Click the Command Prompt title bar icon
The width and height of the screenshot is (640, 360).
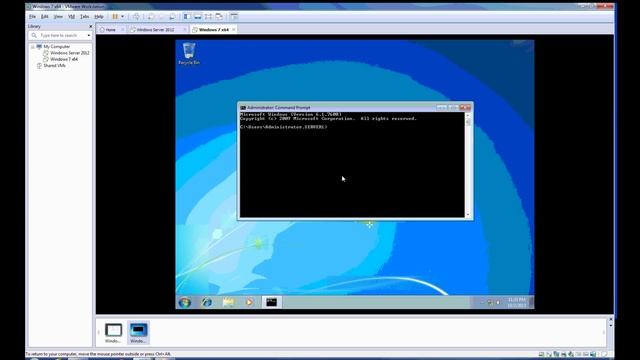click(x=243, y=108)
